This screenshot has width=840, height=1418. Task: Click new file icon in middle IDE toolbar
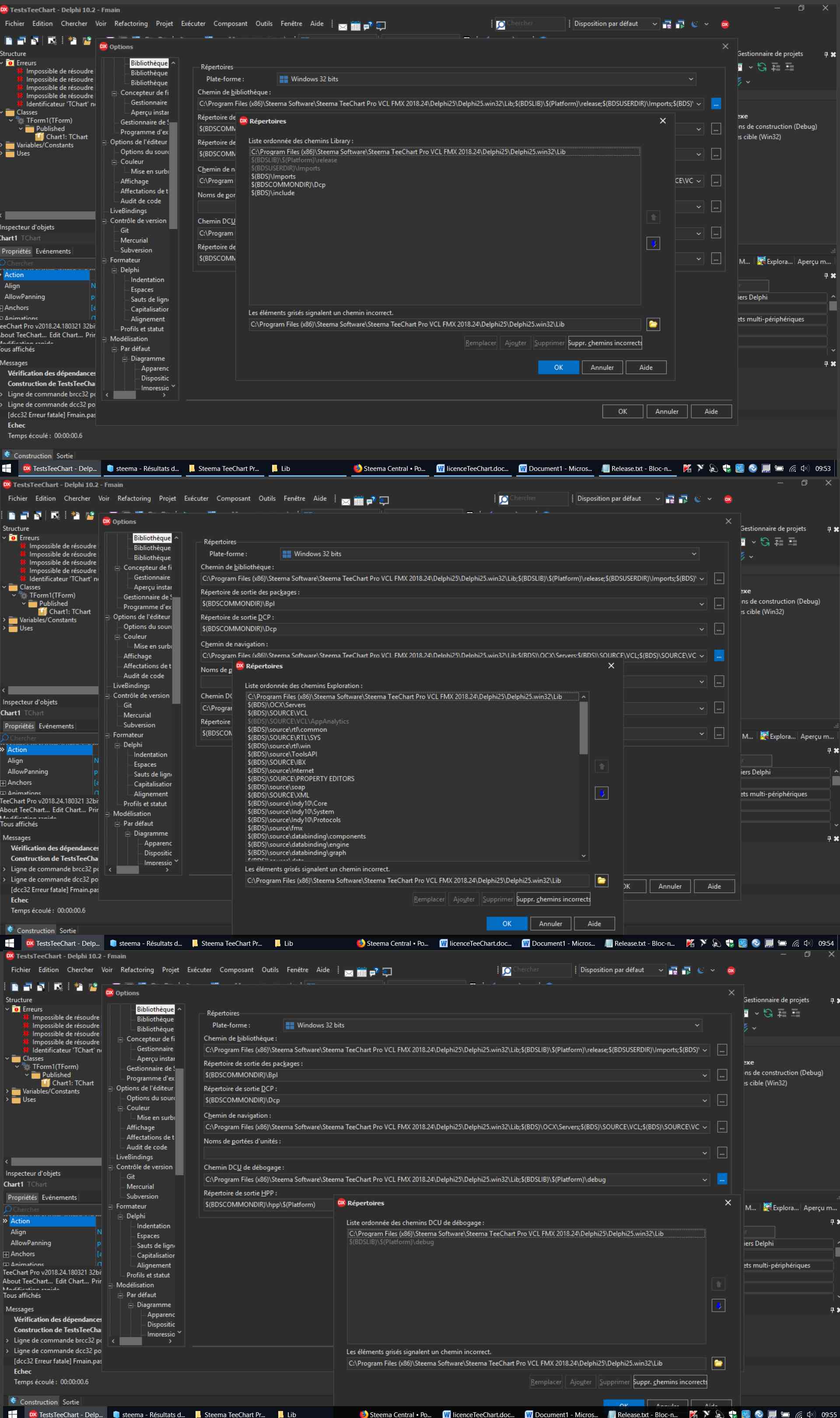[x=11, y=516]
